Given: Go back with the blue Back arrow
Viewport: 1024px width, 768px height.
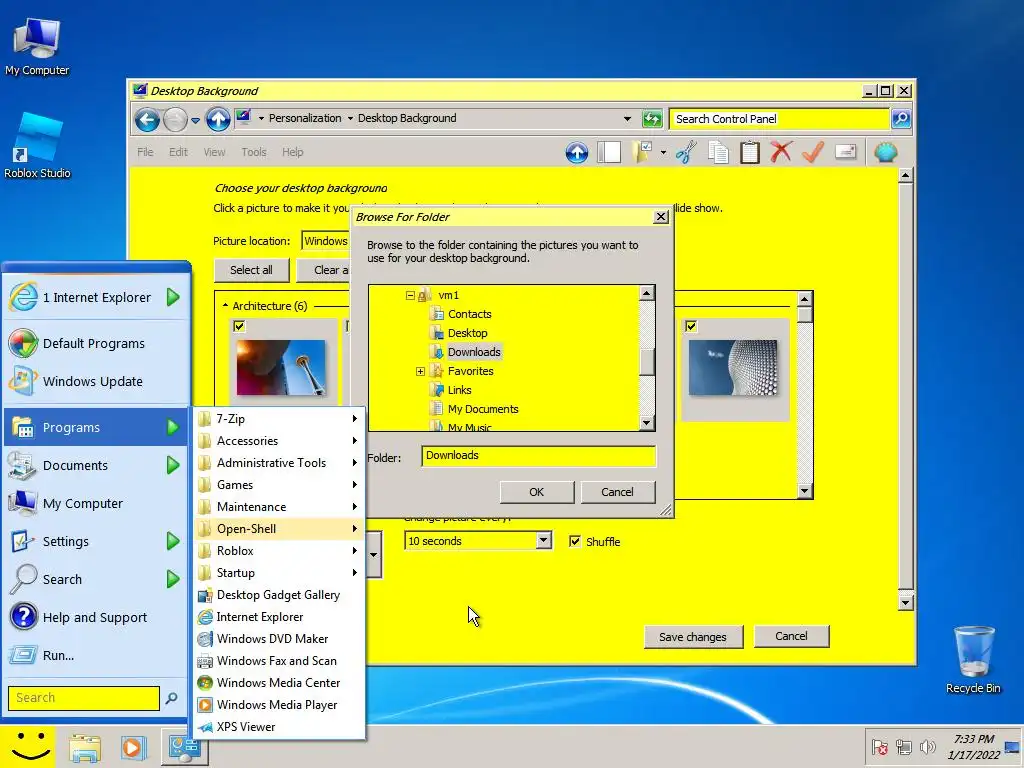Looking at the screenshot, I should [148, 120].
